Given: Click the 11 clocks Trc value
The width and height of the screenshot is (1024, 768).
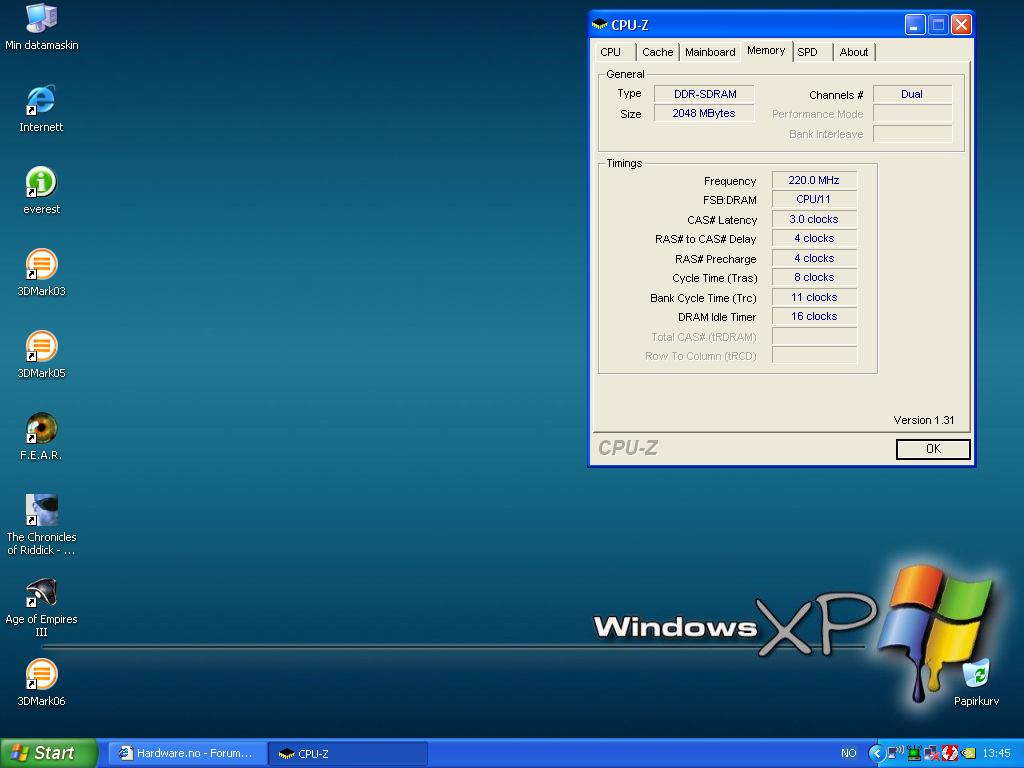Looking at the screenshot, I should (814, 297).
